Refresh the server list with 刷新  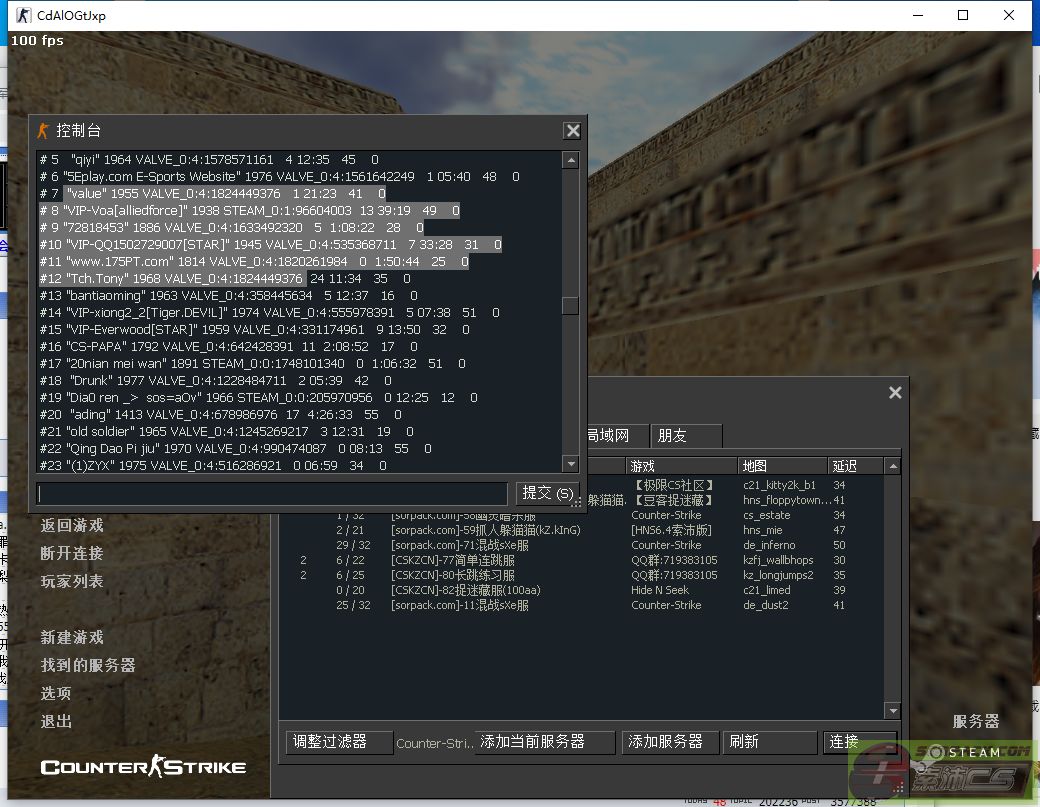[x=769, y=742]
